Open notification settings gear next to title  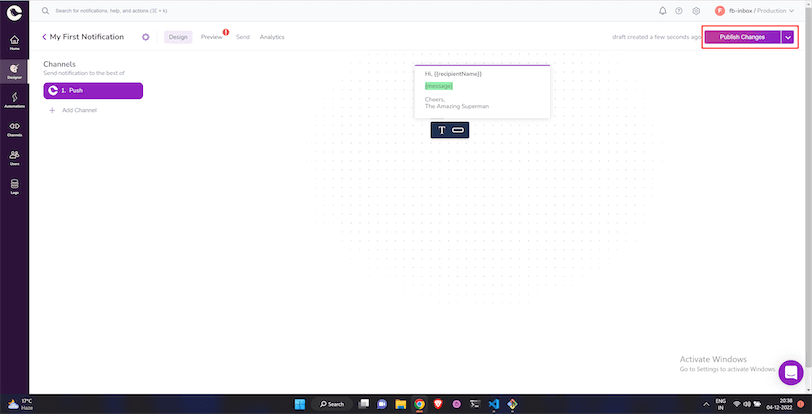coord(146,37)
